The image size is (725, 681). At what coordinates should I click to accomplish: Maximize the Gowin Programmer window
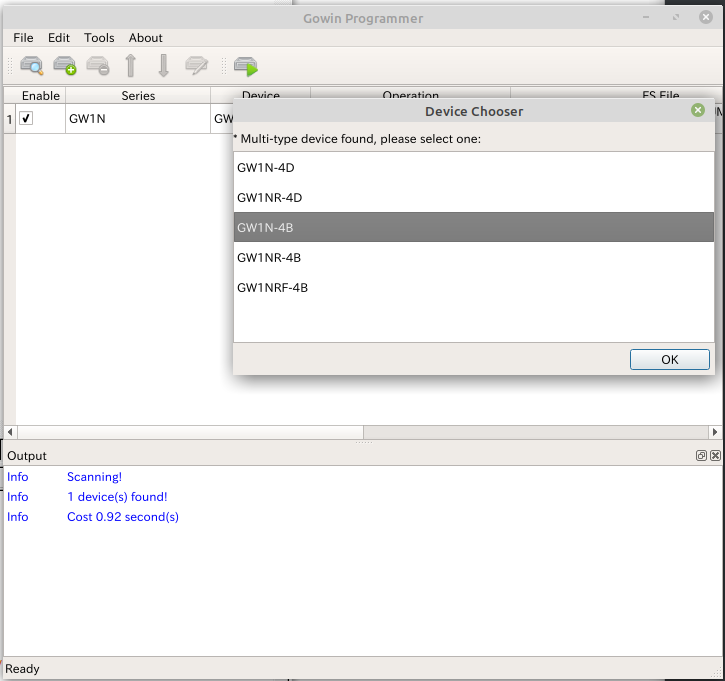(676, 17)
